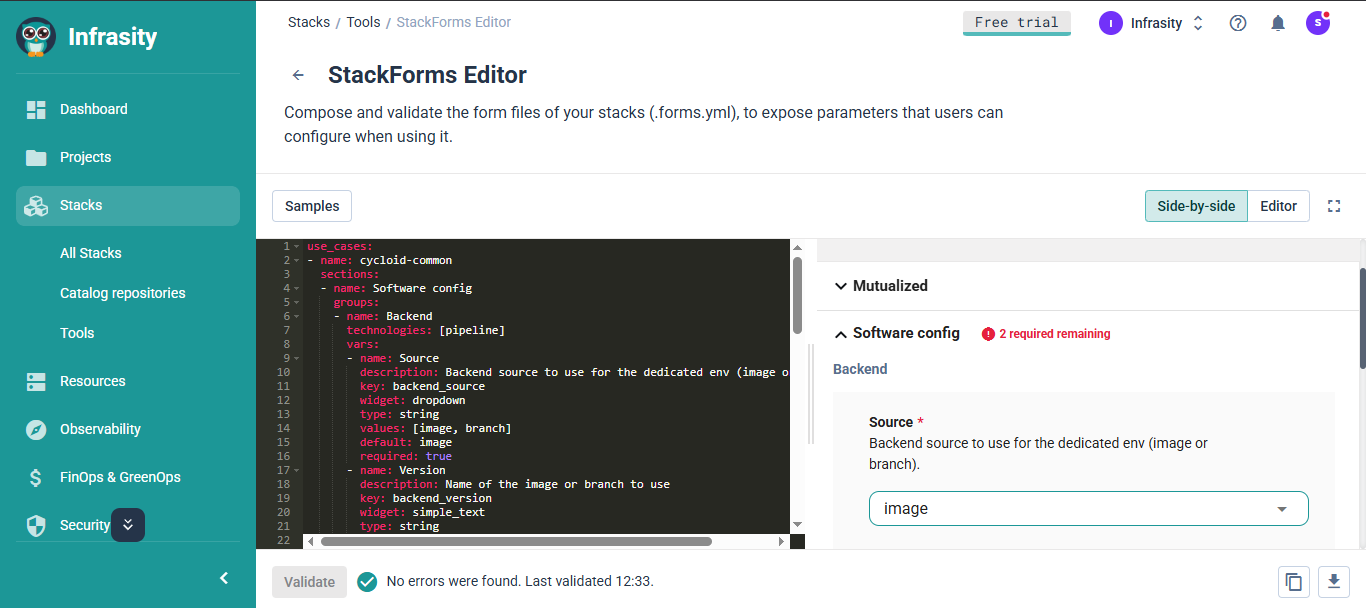Download the forms file
The width and height of the screenshot is (1366, 608).
[x=1334, y=582]
